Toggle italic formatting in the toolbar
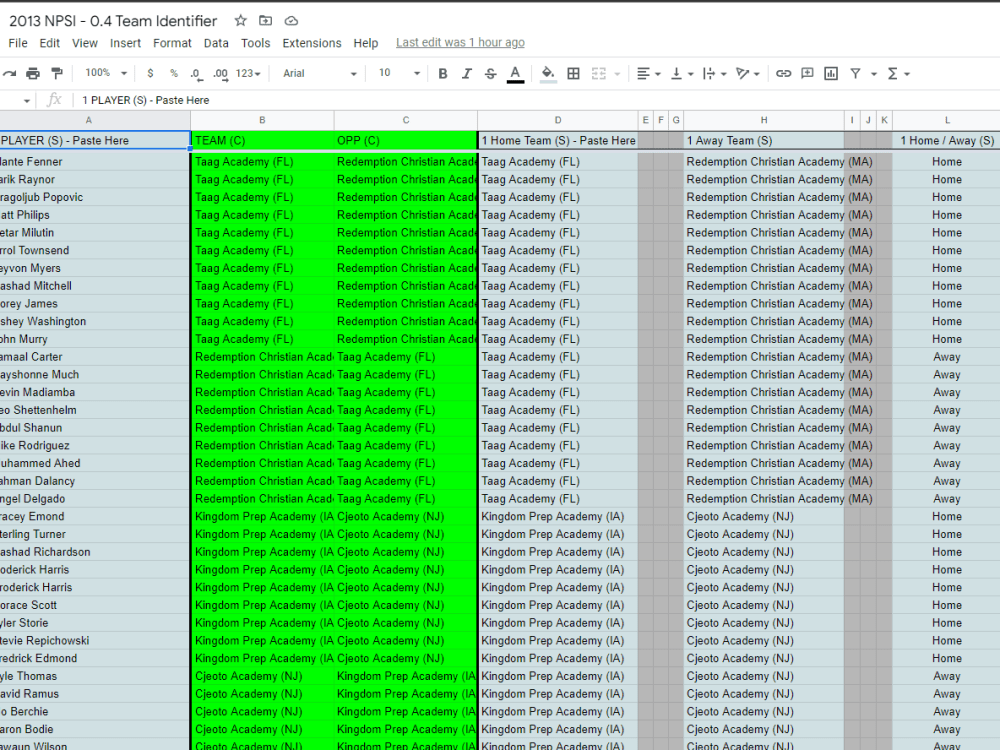1000x750 pixels. [x=467, y=73]
